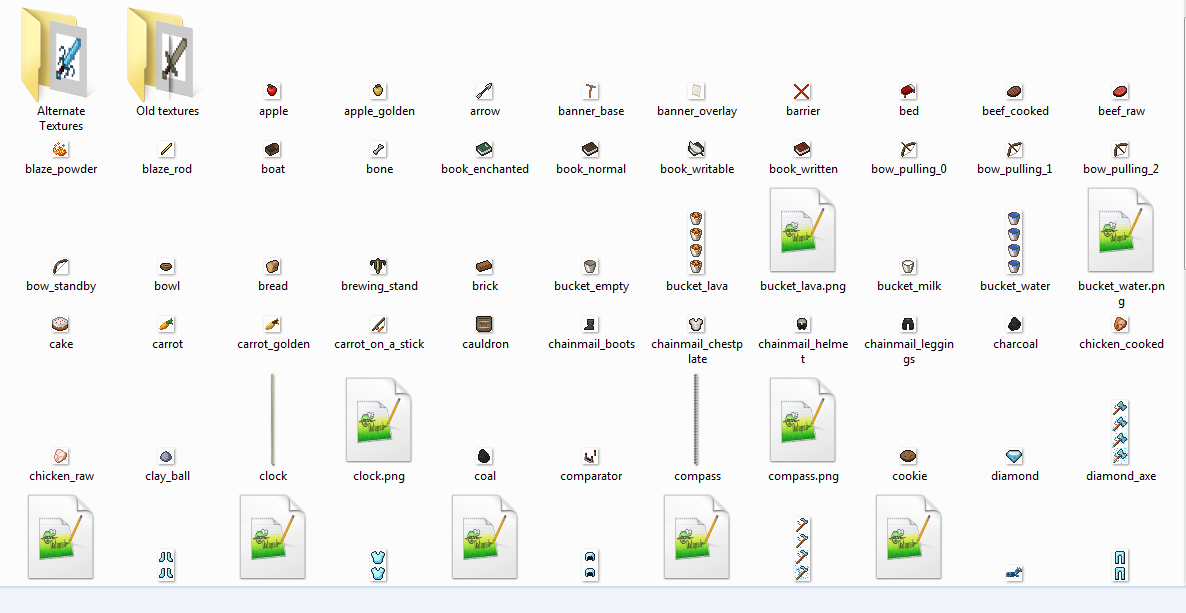Select the banner_overlay icon
The height and width of the screenshot is (613, 1186).
pyautogui.click(x=697, y=91)
